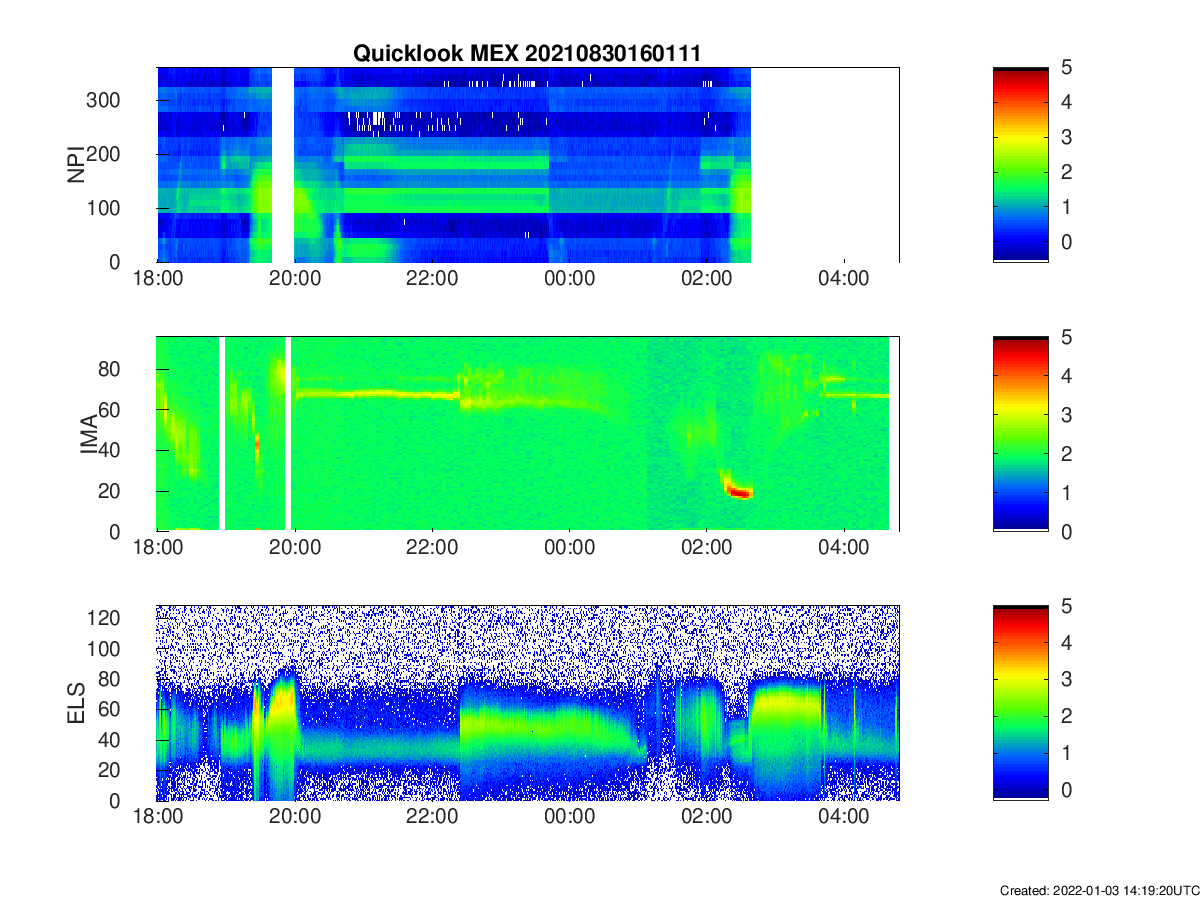Click the IMA axis label
The height and width of the screenshot is (900, 1200).
click(90, 434)
